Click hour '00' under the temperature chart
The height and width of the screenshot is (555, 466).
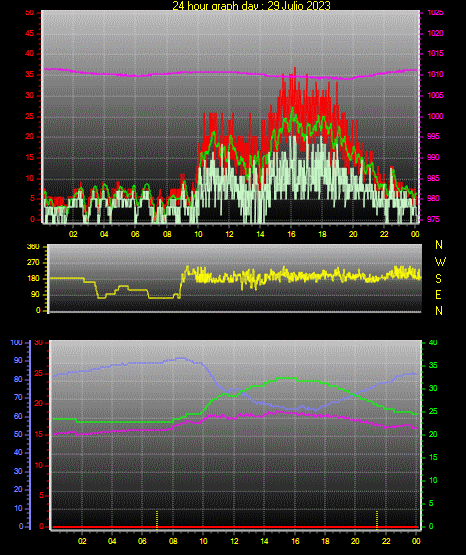416,541
